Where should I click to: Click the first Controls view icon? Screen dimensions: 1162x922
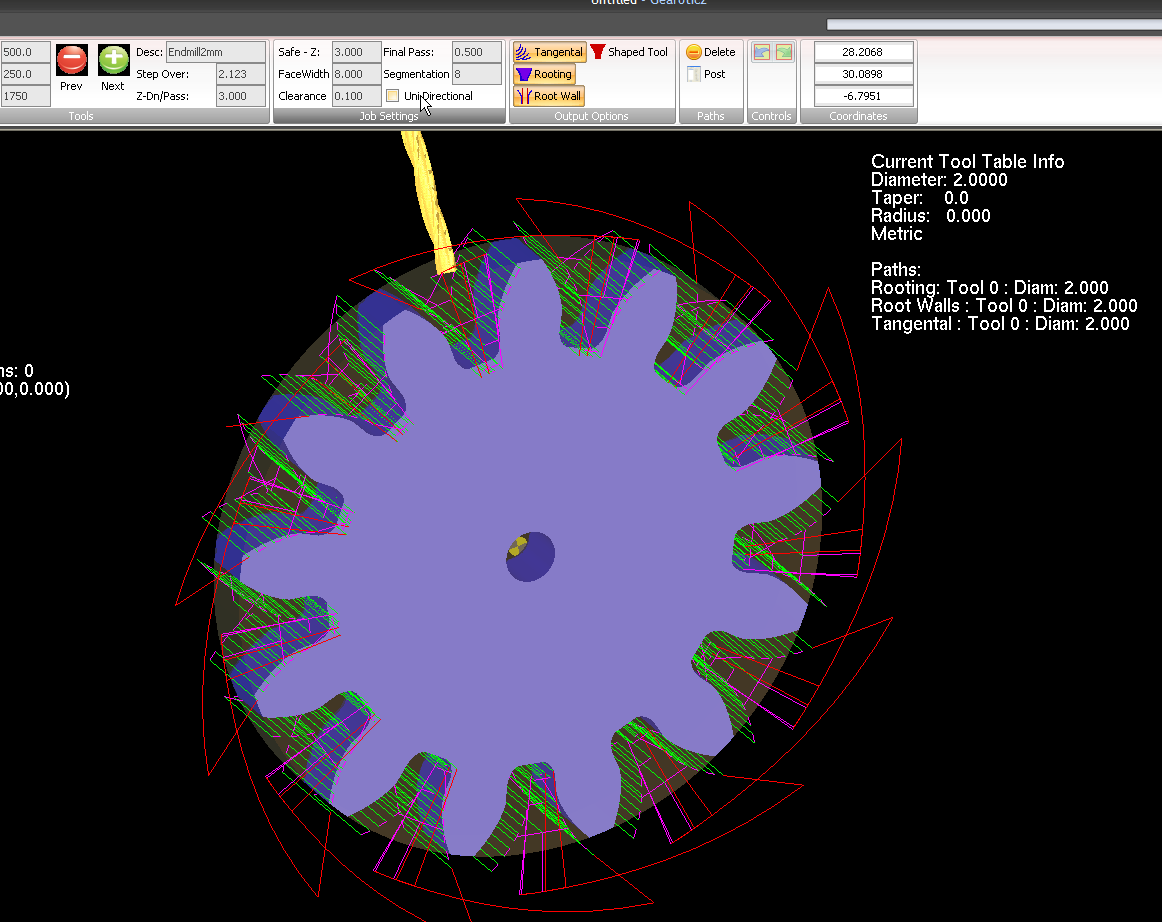coord(762,52)
